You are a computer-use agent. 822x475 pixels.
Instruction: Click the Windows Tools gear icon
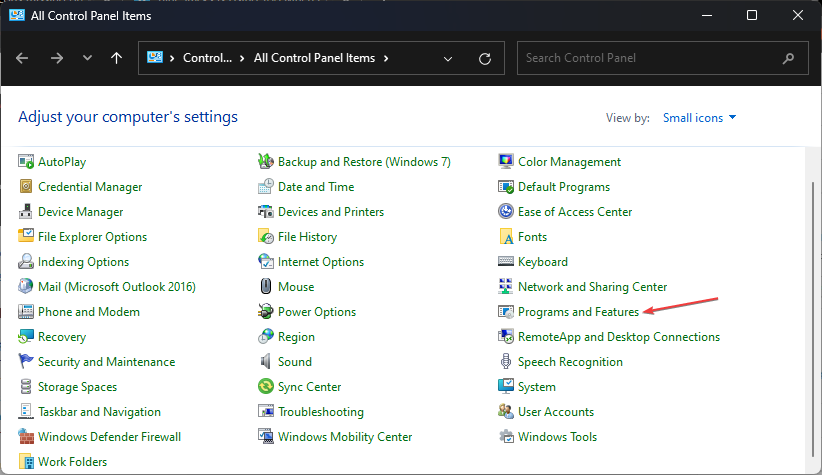coord(506,437)
